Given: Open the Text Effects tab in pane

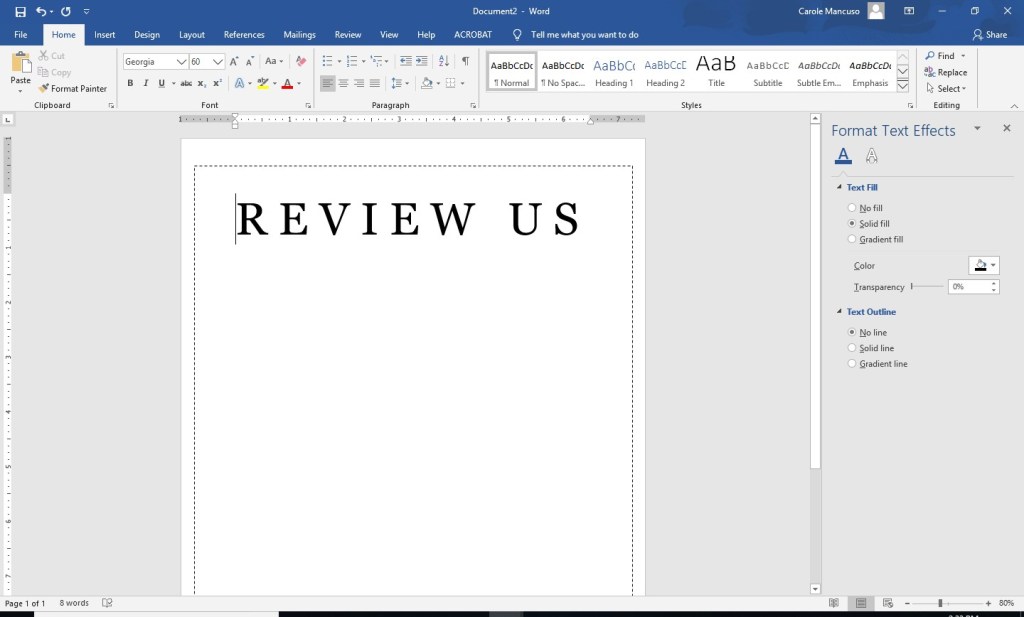Looking at the screenshot, I should pyautogui.click(x=871, y=155).
